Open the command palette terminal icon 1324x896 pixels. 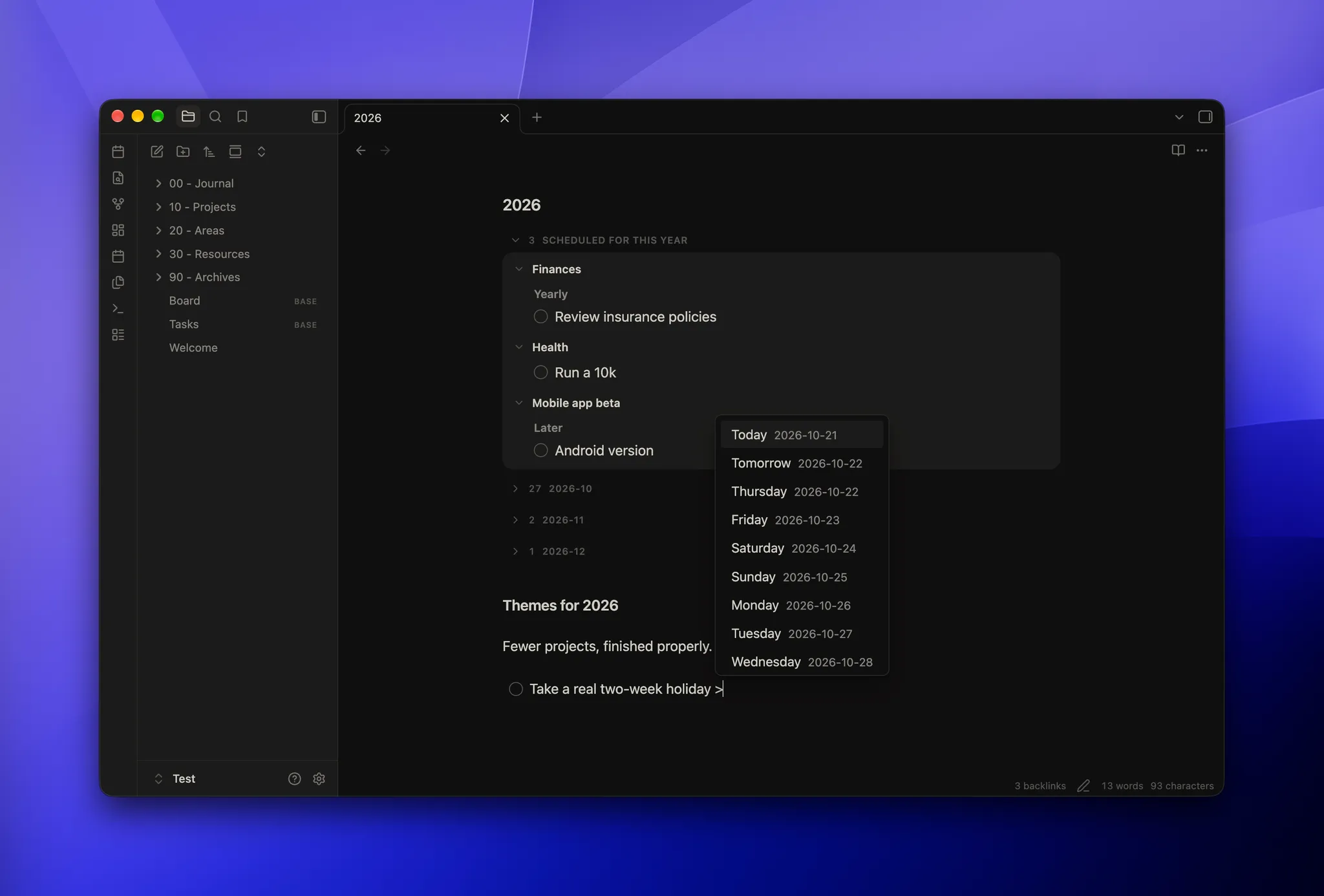(118, 308)
